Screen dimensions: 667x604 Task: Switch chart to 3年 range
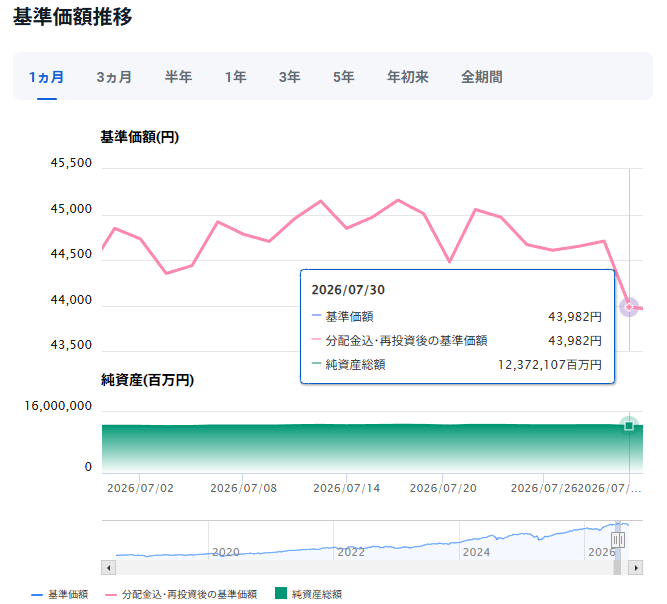coord(290,77)
